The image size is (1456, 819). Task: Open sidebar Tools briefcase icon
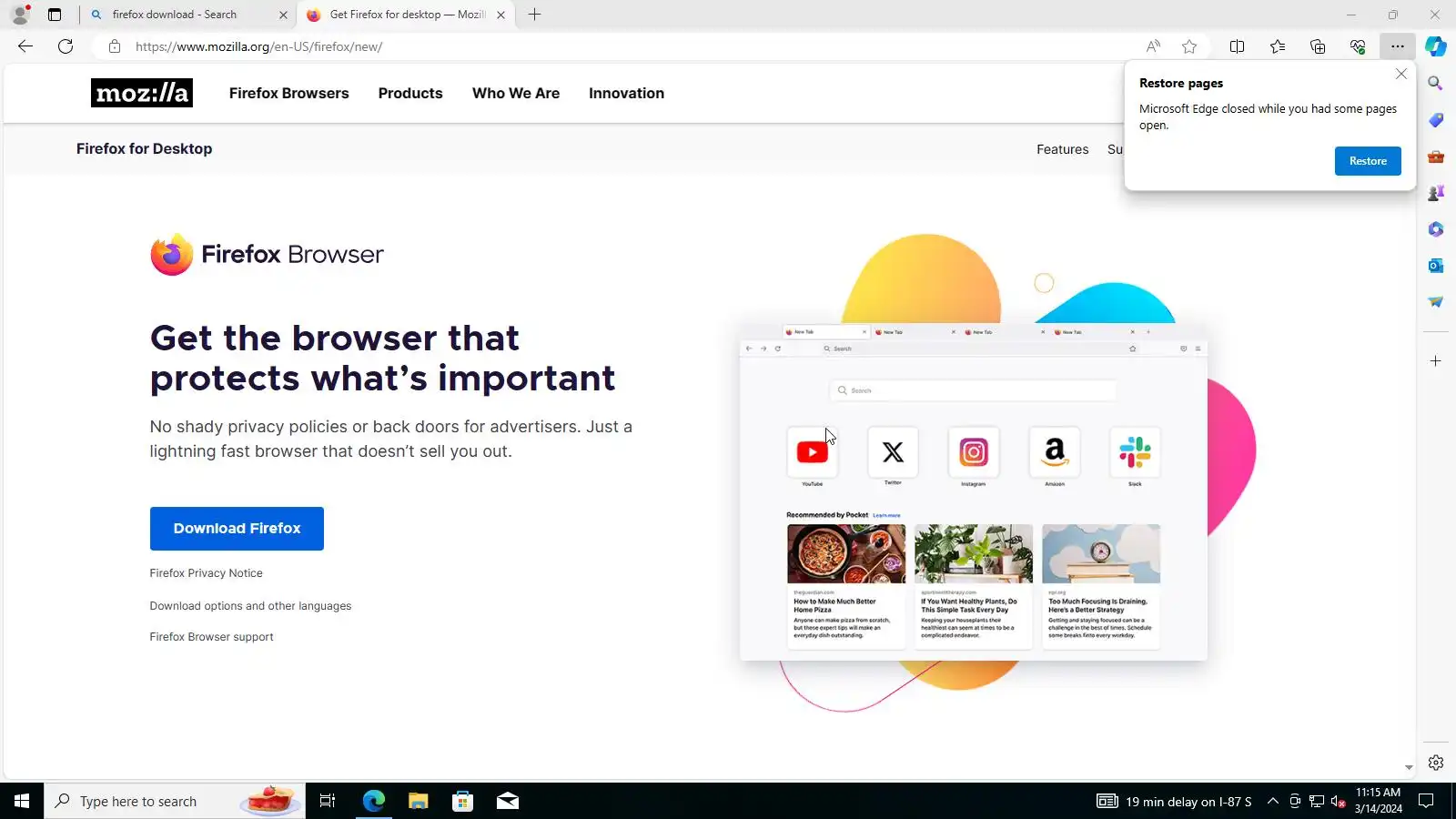(x=1436, y=157)
